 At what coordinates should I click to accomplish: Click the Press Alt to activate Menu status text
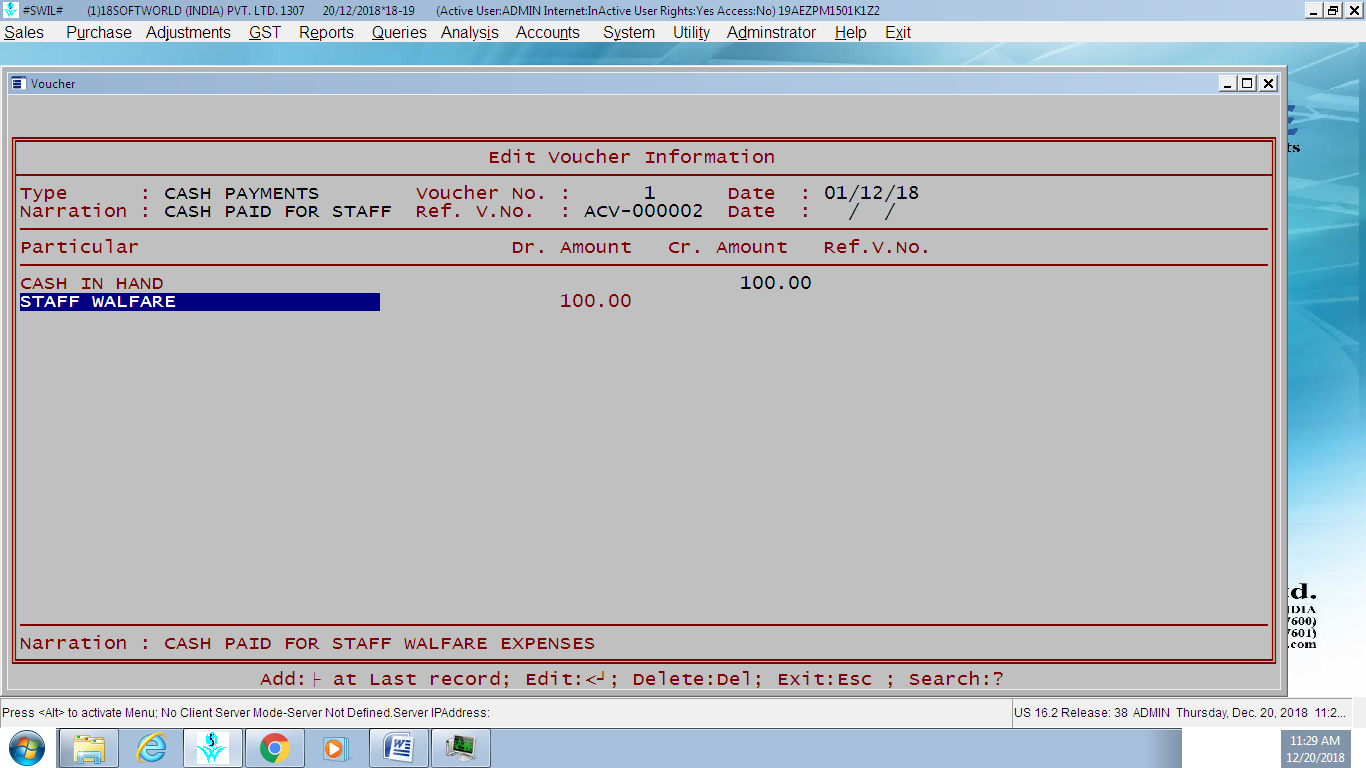click(x=246, y=713)
